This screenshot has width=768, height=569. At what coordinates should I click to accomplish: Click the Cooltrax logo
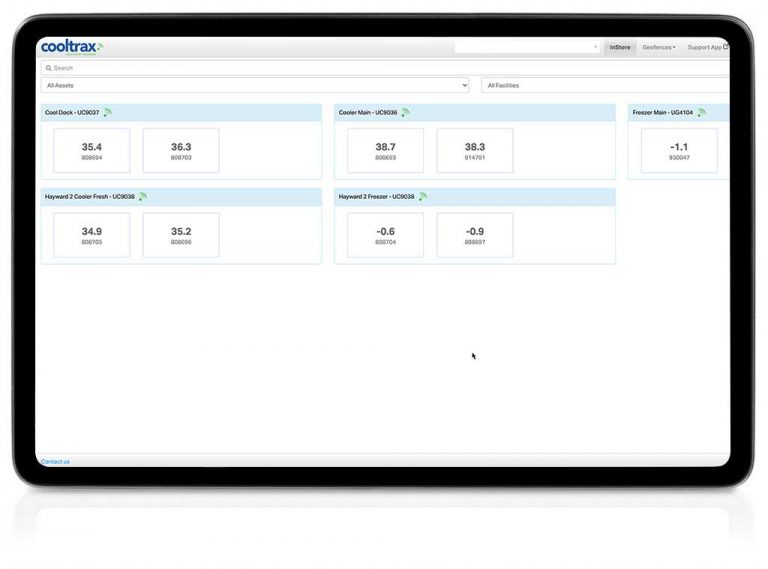pos(71,47)
